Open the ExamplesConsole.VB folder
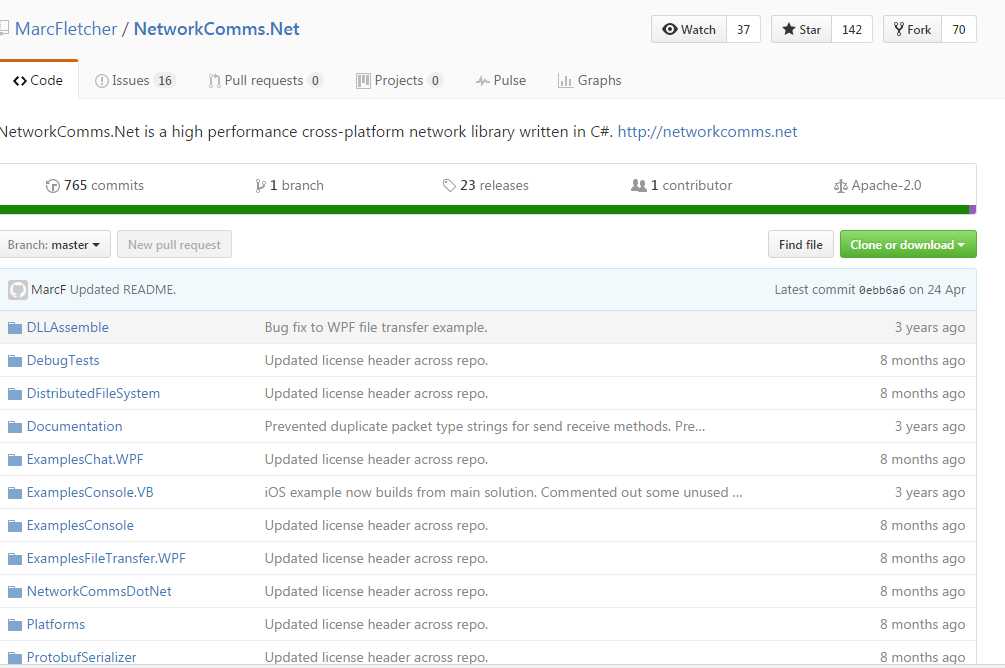Viewport: 1005px width, 668px height. (90, 493)
